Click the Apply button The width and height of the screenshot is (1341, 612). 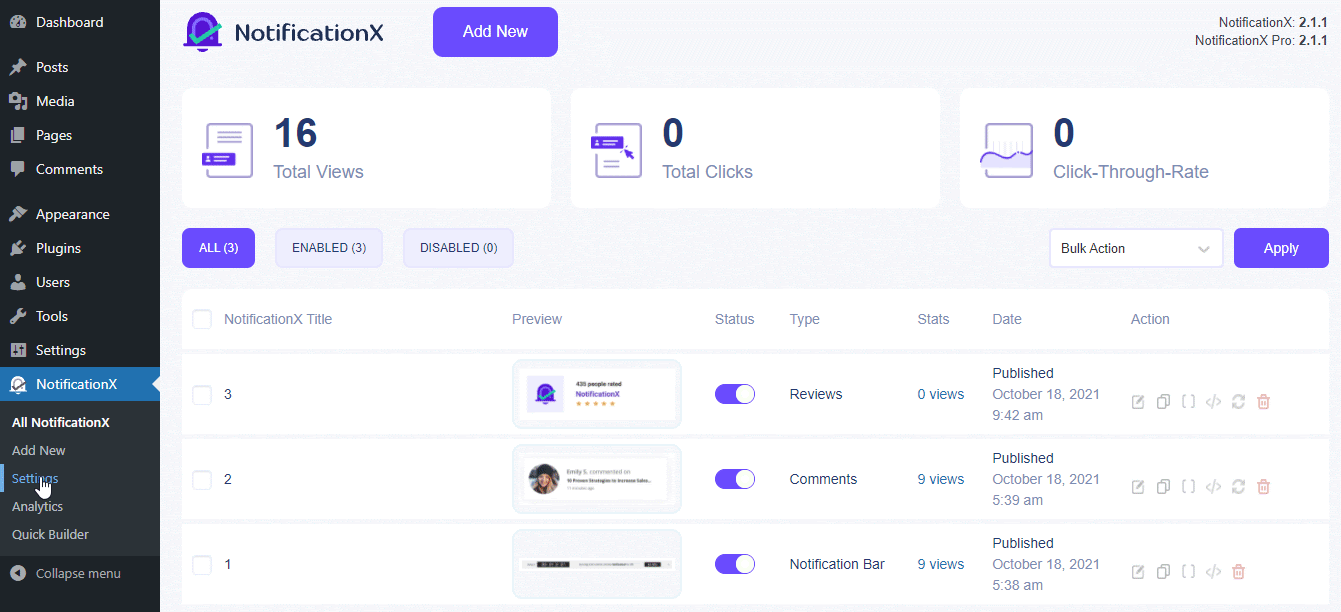coord(1281,248)
